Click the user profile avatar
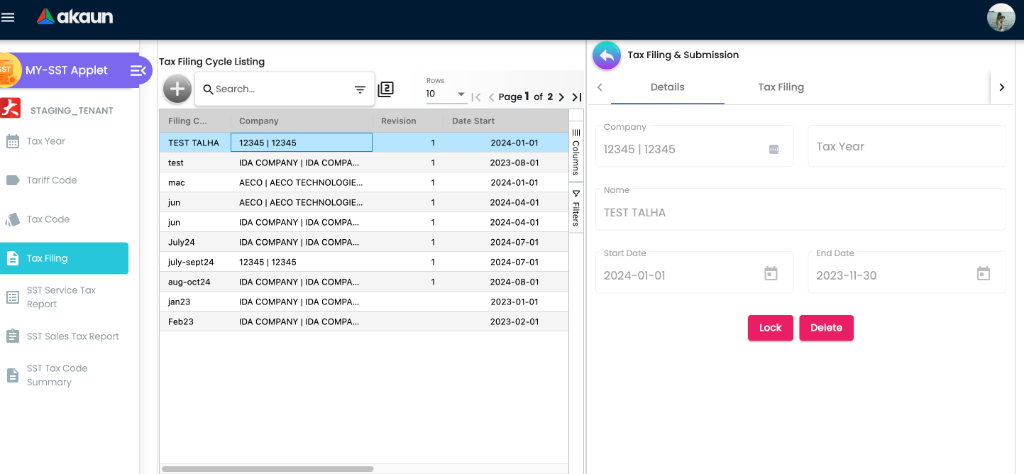The image size is (1024, 474). pos(1000,17)
